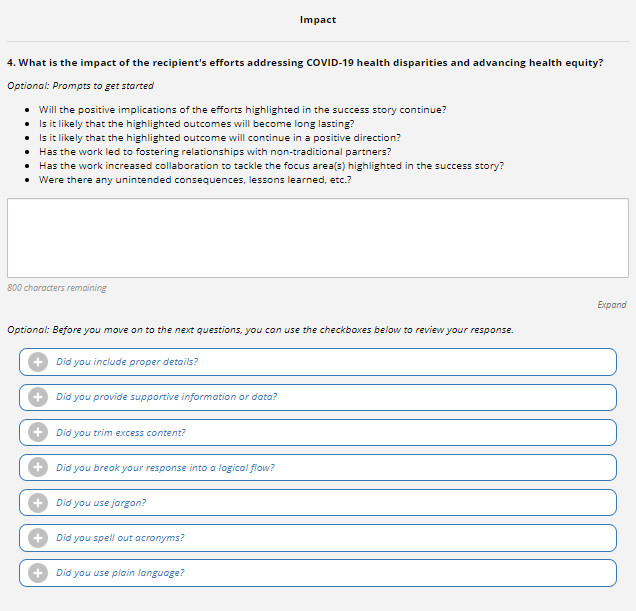Screen dimensions: 636x611
Task: Click the plus icon beside 'Did you trim excess content?'
Action: [x=38, y=433]
